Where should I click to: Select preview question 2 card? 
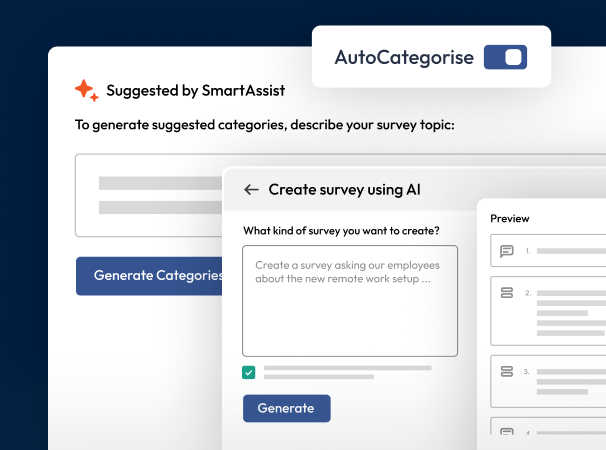click(x=548, y=308)
